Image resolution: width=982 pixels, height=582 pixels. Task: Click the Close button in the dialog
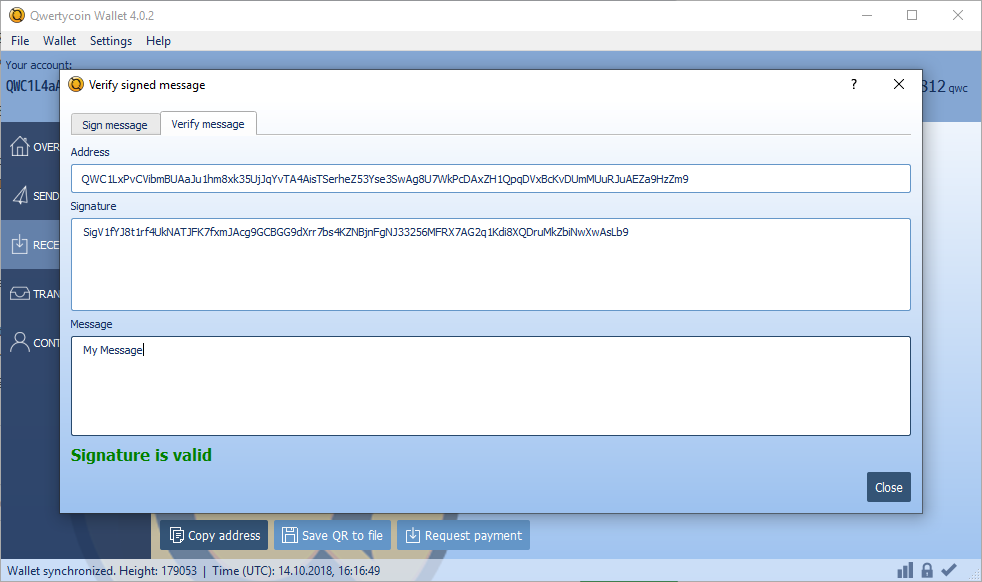889,487
